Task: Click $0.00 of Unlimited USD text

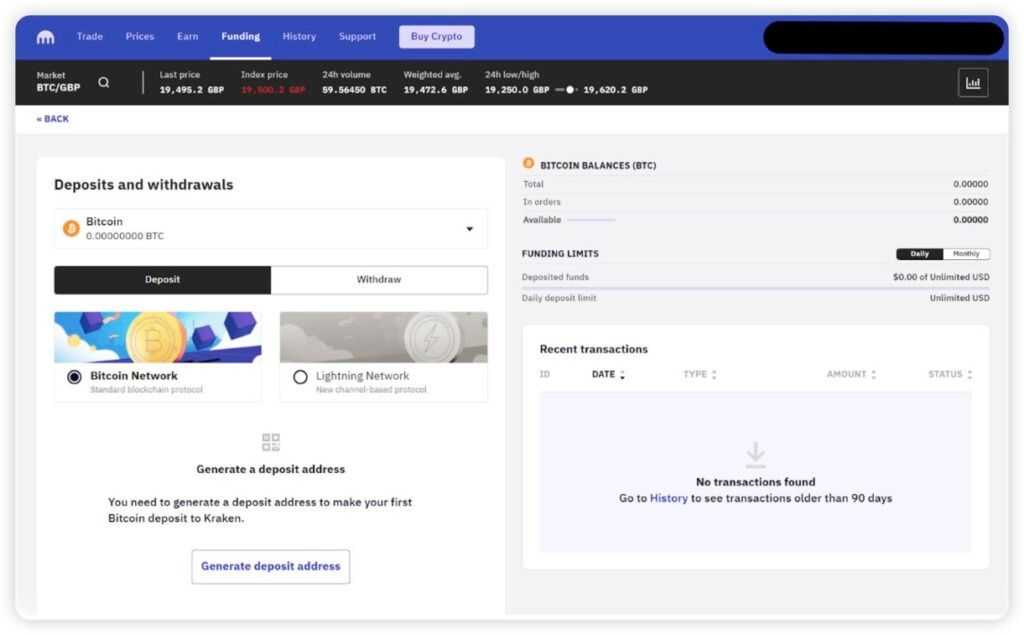Action: coord(941,277)
